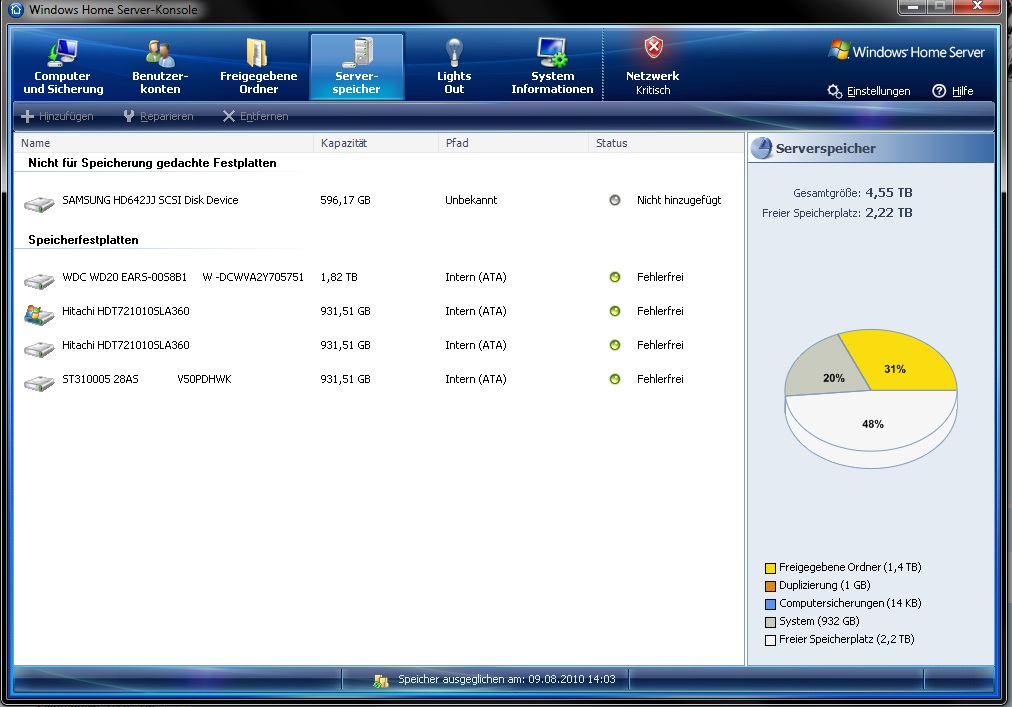The height and width of the screenshot is (707, 1012).
Task: Select the WDC WD20 EARS drive icon
Action: (x=39, y=281)
